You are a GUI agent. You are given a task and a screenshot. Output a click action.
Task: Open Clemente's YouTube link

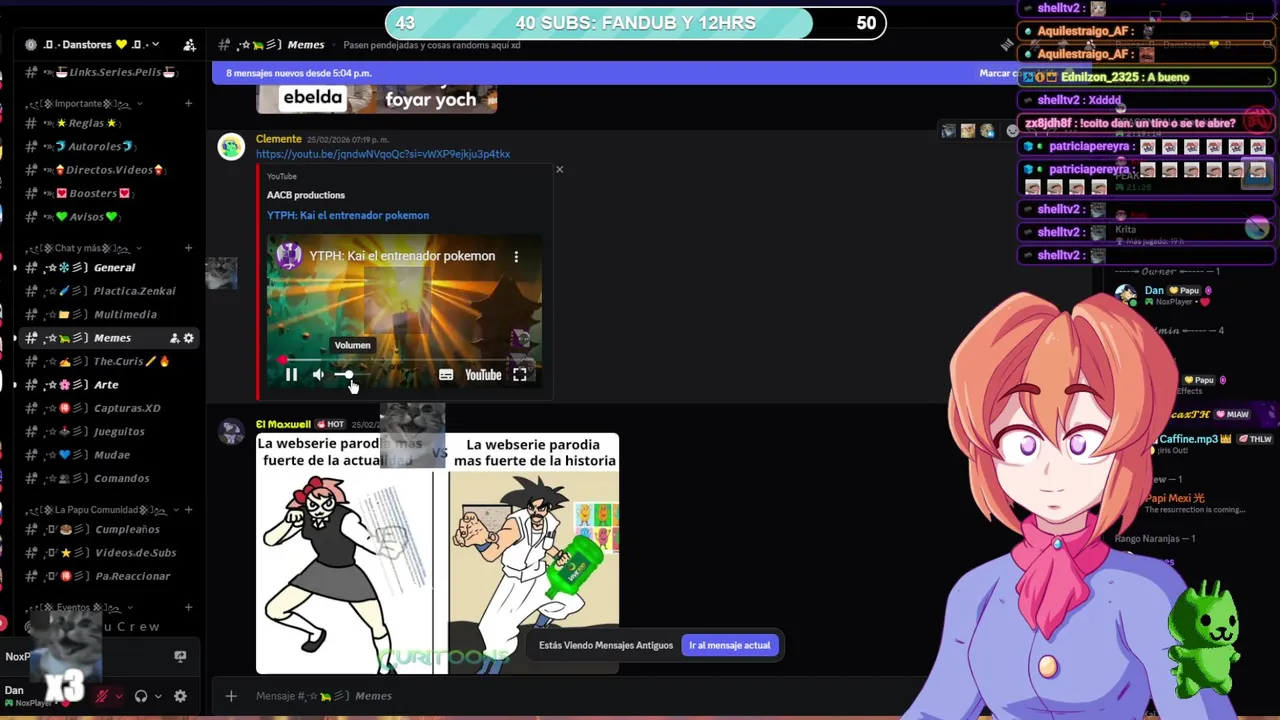[383, 154]
